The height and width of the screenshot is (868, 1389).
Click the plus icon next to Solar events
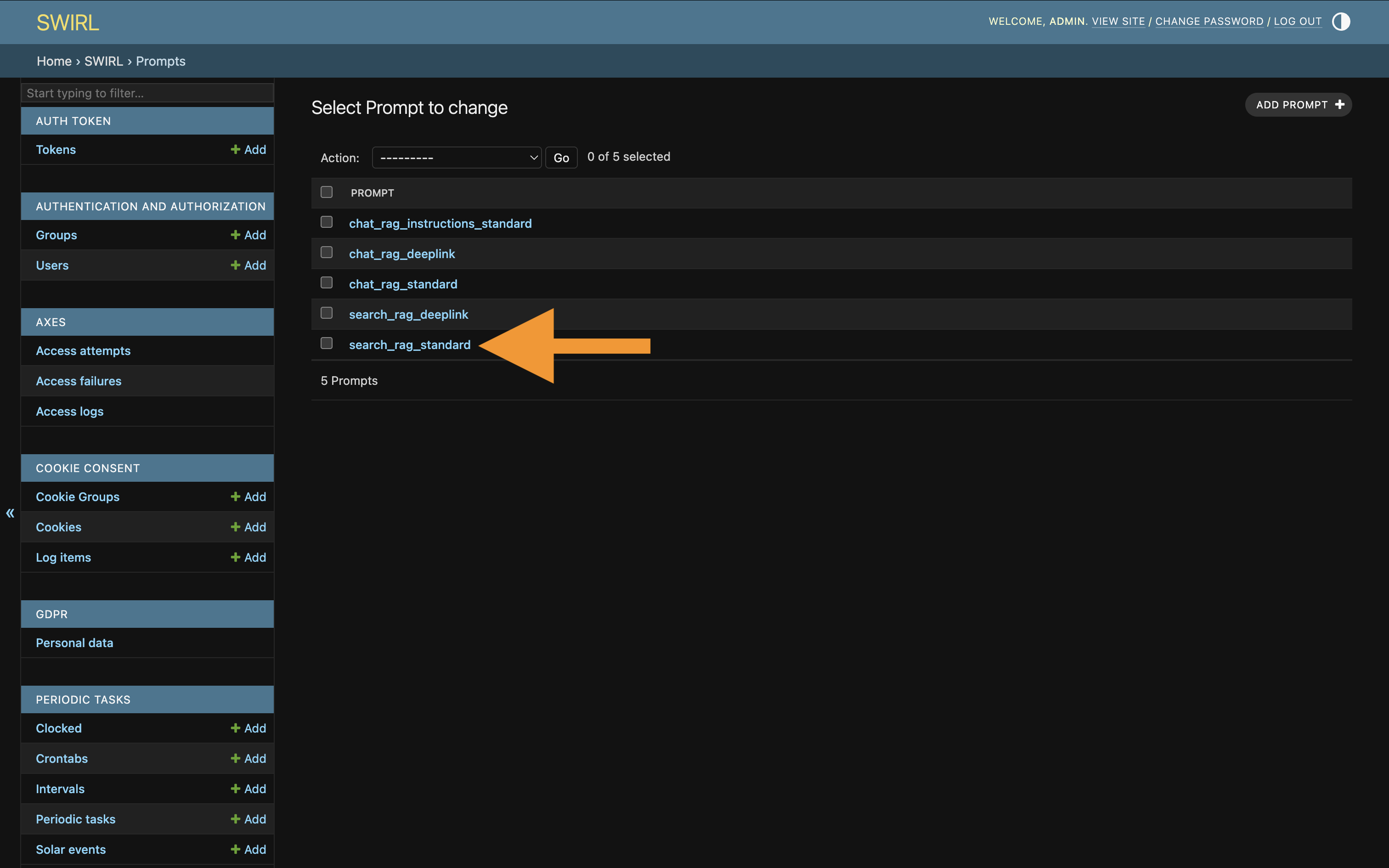pyautogui.click(x=237, y=849)
